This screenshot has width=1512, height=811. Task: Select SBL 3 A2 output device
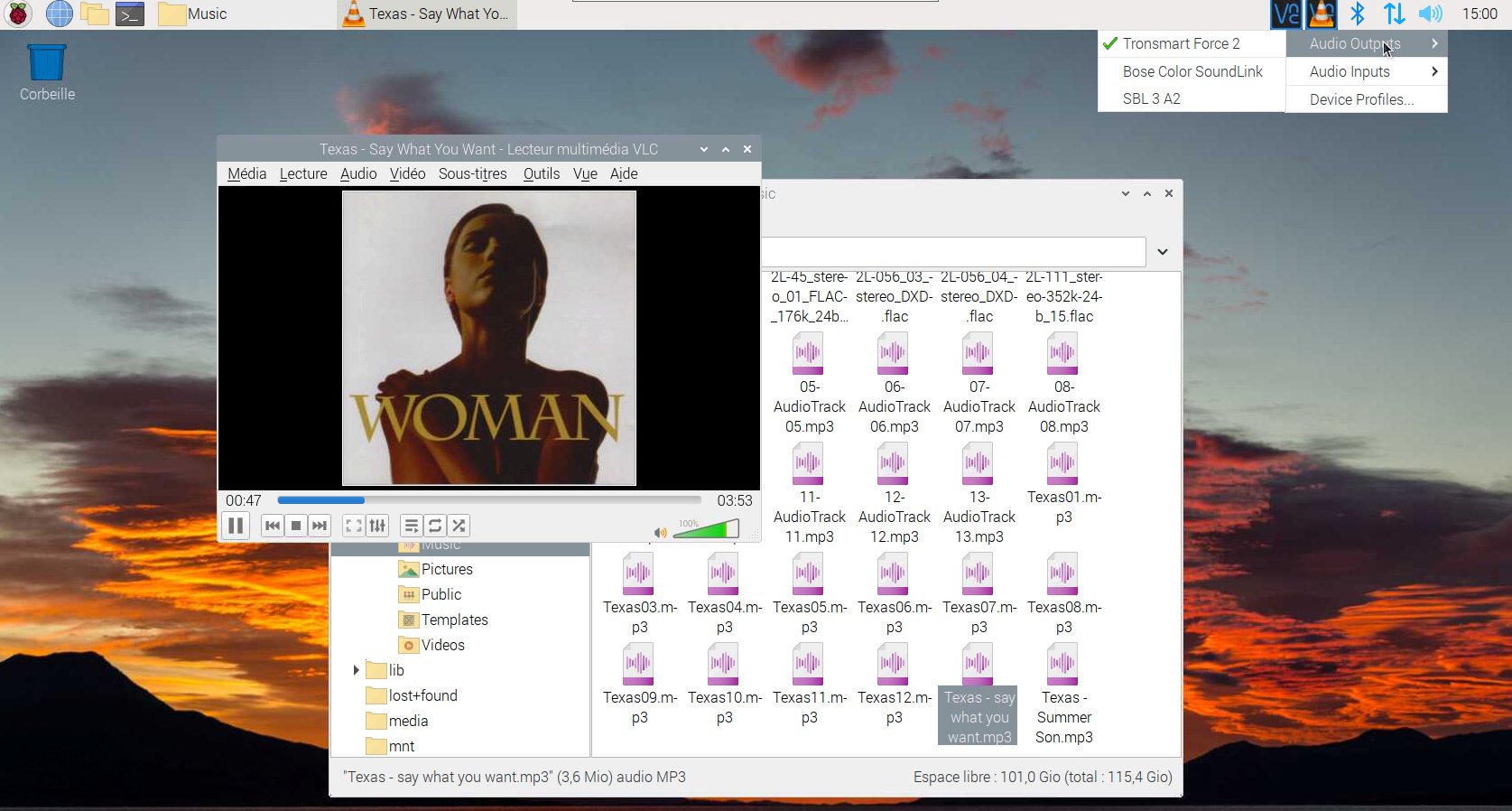[x=1192, y=98]
